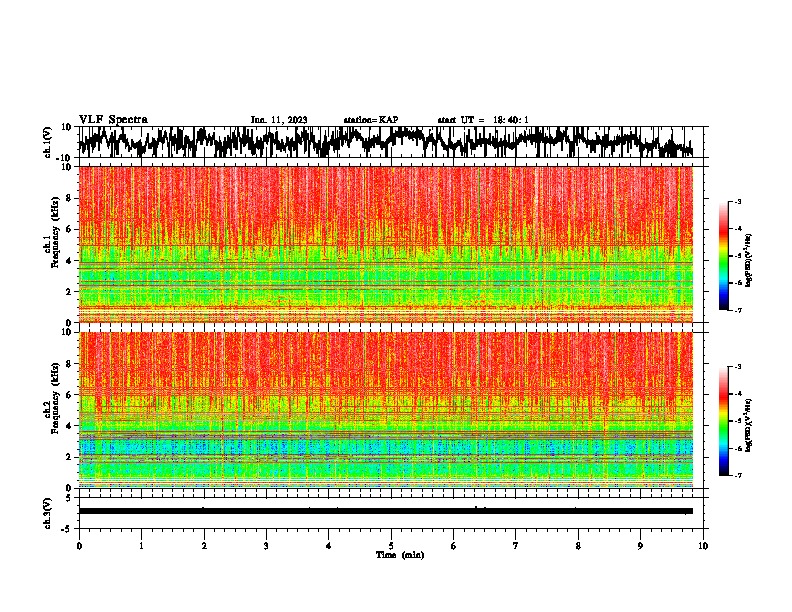Click the time axis tick label "3"
Screen dimensions: 792x612
(x=266, y=546)
